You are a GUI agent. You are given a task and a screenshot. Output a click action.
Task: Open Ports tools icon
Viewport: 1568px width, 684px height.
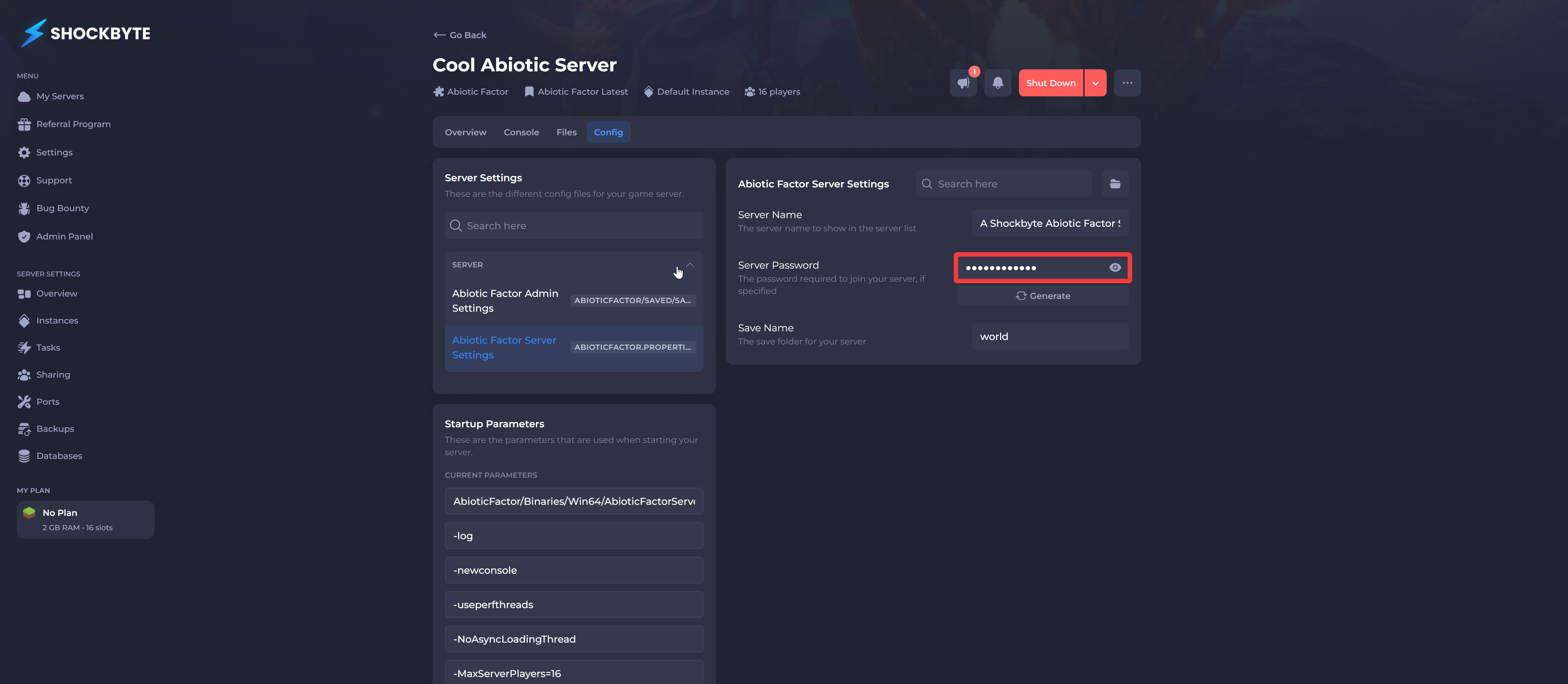pyautogui.click(x=24, y=401)
